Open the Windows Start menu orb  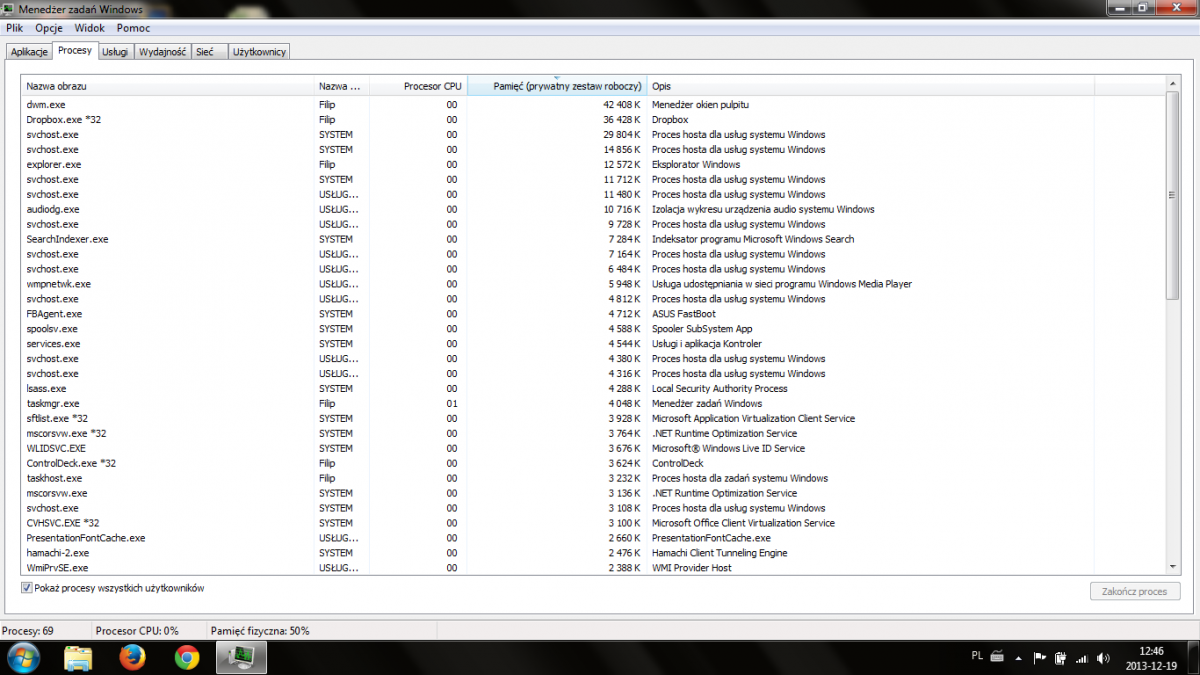click(23, 657)
